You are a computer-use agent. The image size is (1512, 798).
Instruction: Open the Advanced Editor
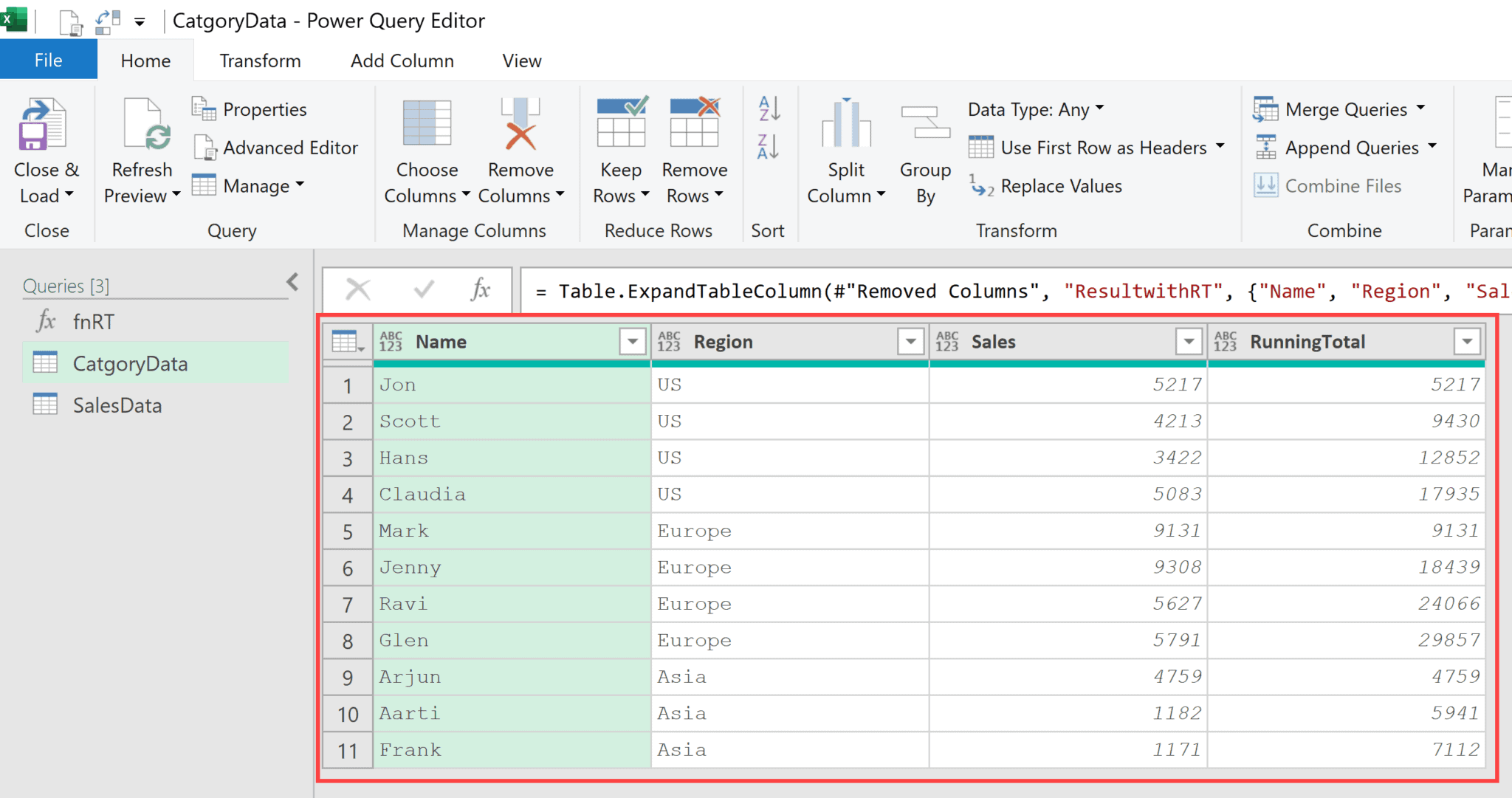pyautogui.click(x=275, y=147)
